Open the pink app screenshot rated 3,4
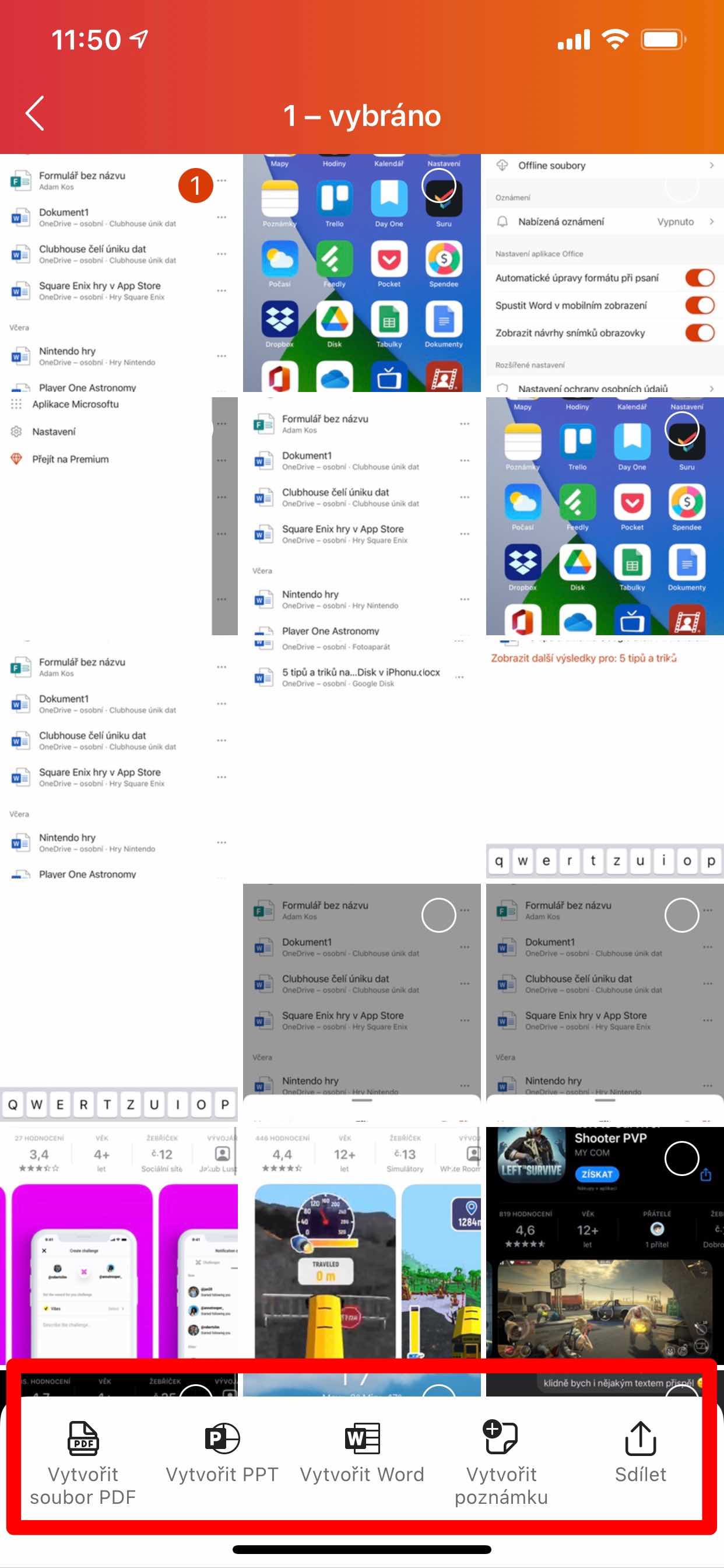This screenshot has width=724, height=1568. pos(119,1246)
